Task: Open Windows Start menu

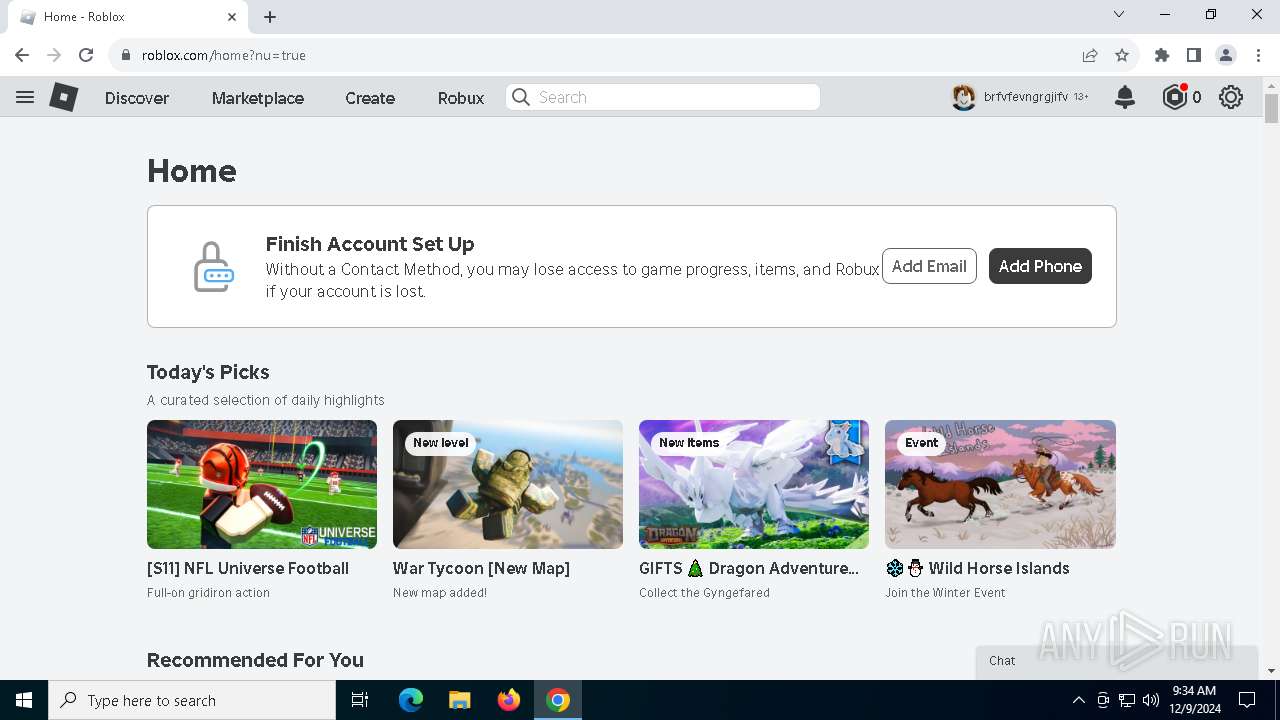Action: click(24, 700)
